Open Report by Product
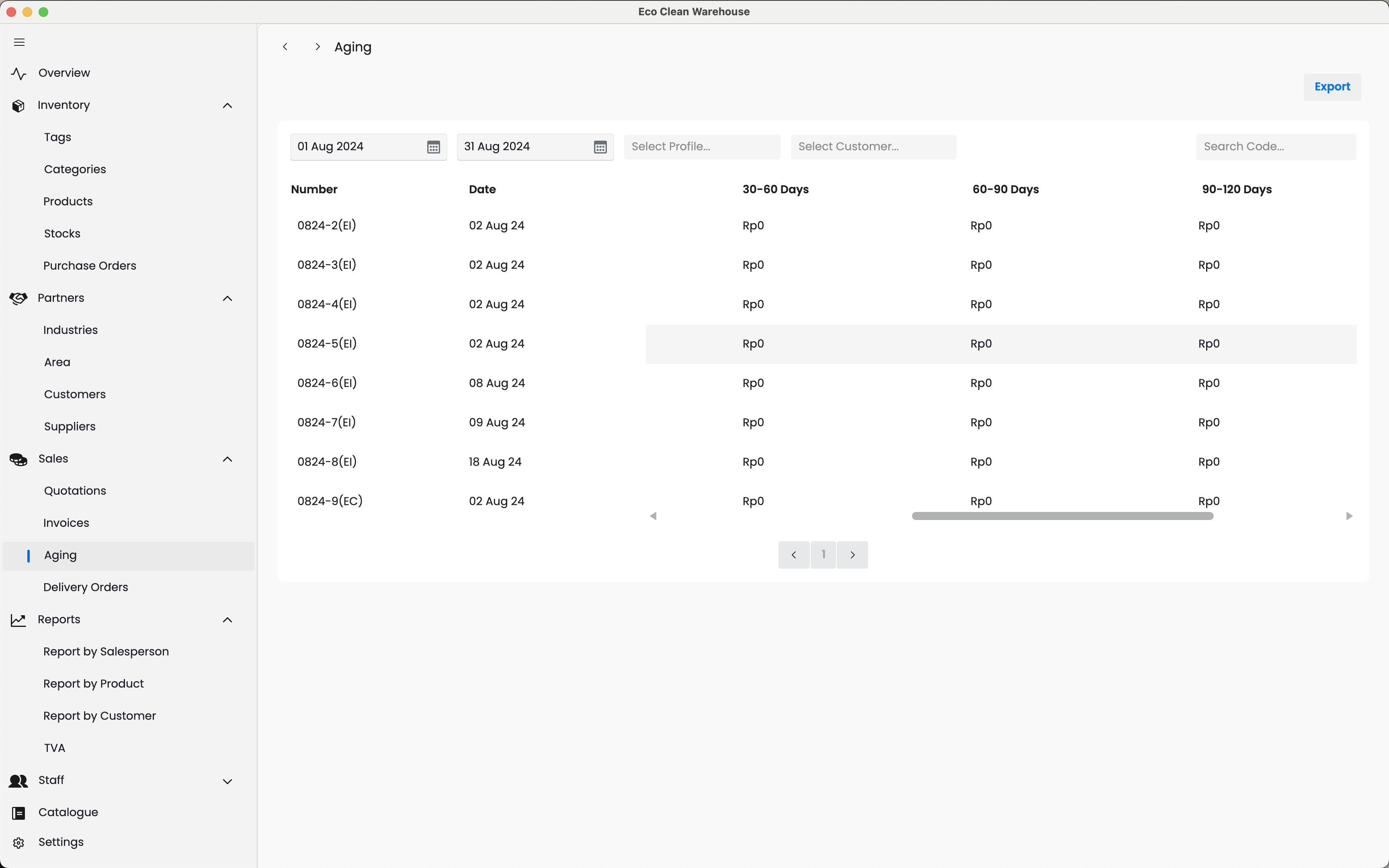This screenshot has height=868, width=1389. coord(93,684)
